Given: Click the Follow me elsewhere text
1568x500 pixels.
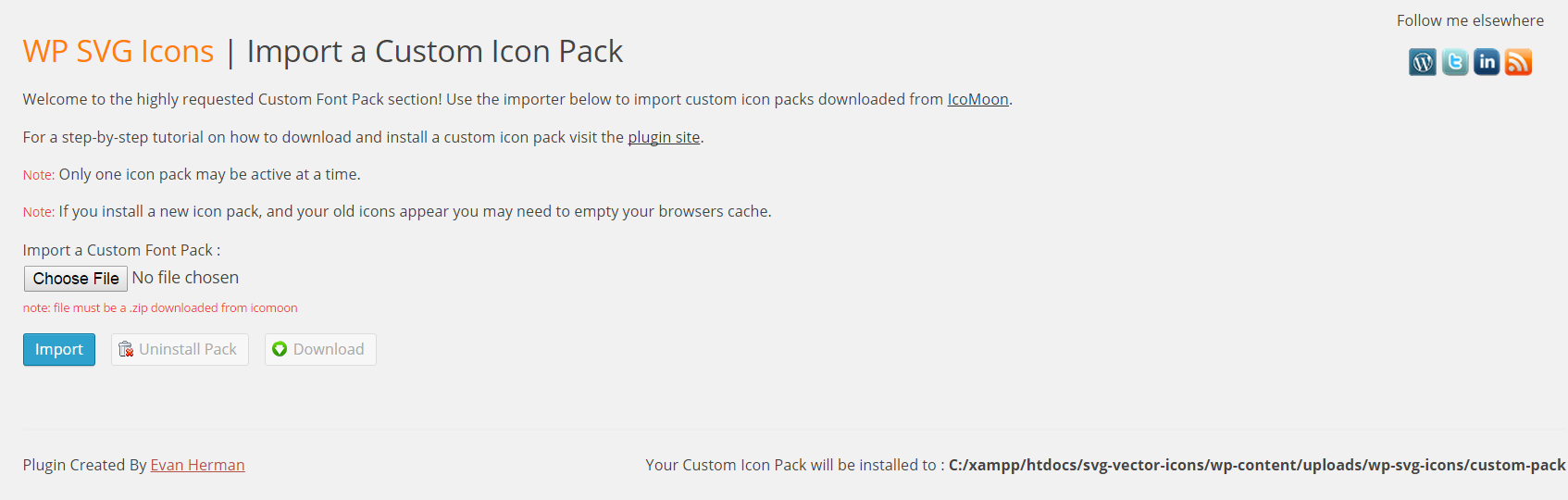Looking at the screenshot, I should point(1470,20).
